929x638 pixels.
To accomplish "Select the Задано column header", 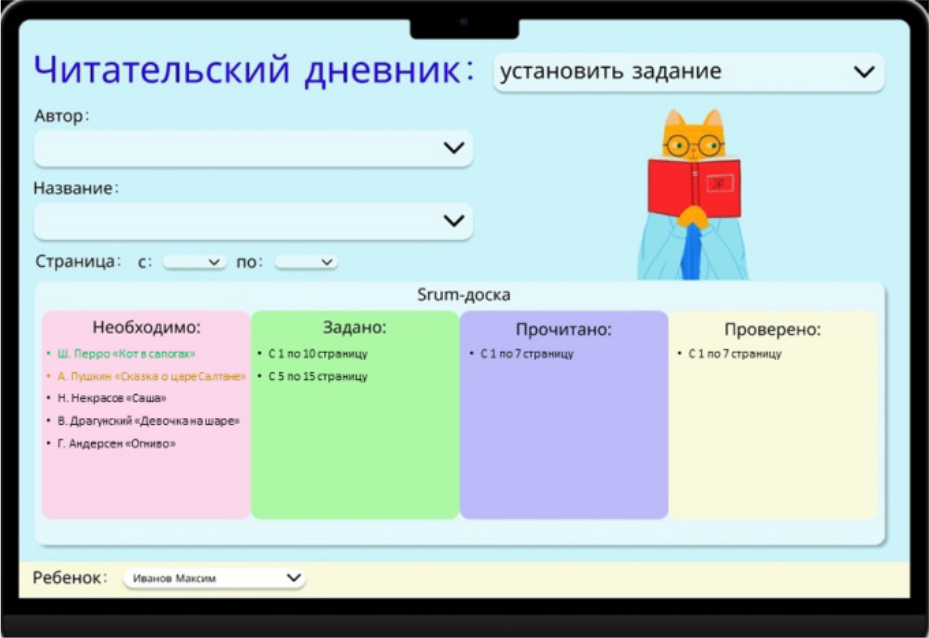I will pyautogui.click(x=354, y=327).
